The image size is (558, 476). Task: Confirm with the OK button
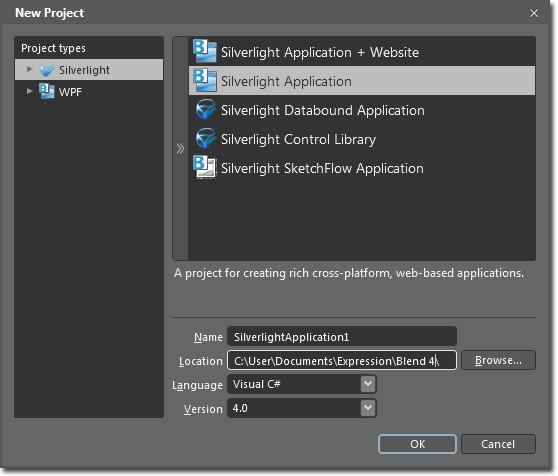point(417,444)
